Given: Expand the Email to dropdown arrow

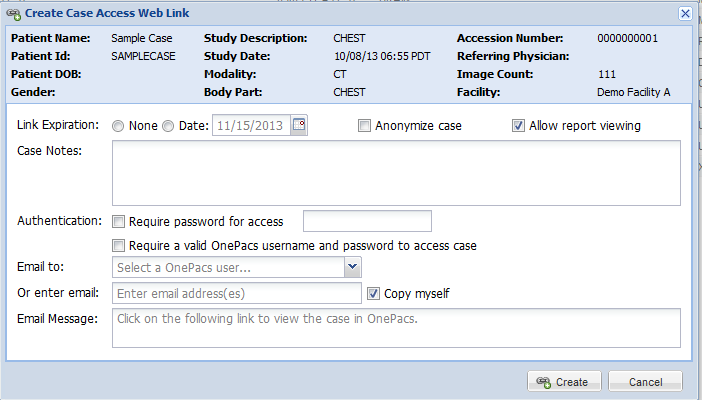Looking at the screenshot, I should click(353, 267).
